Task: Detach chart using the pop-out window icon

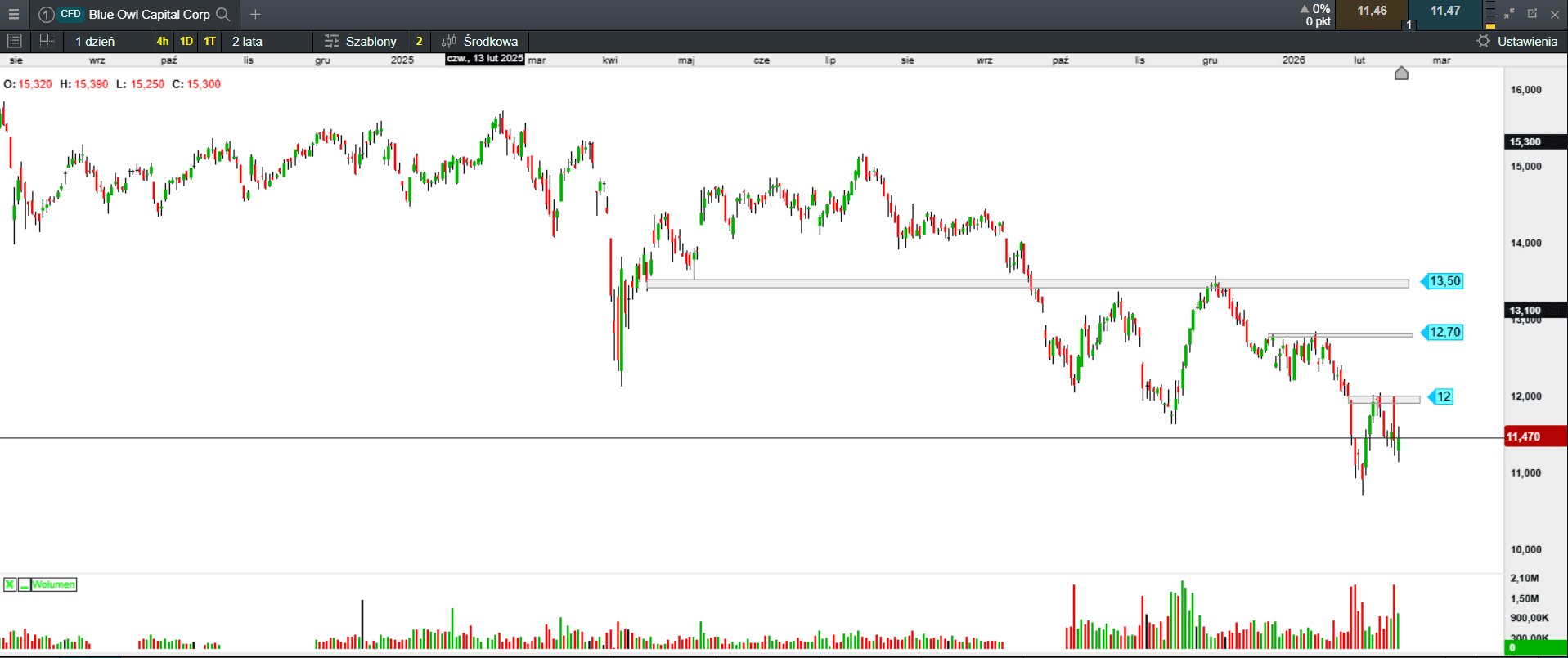Action: tap(1532, 14)
